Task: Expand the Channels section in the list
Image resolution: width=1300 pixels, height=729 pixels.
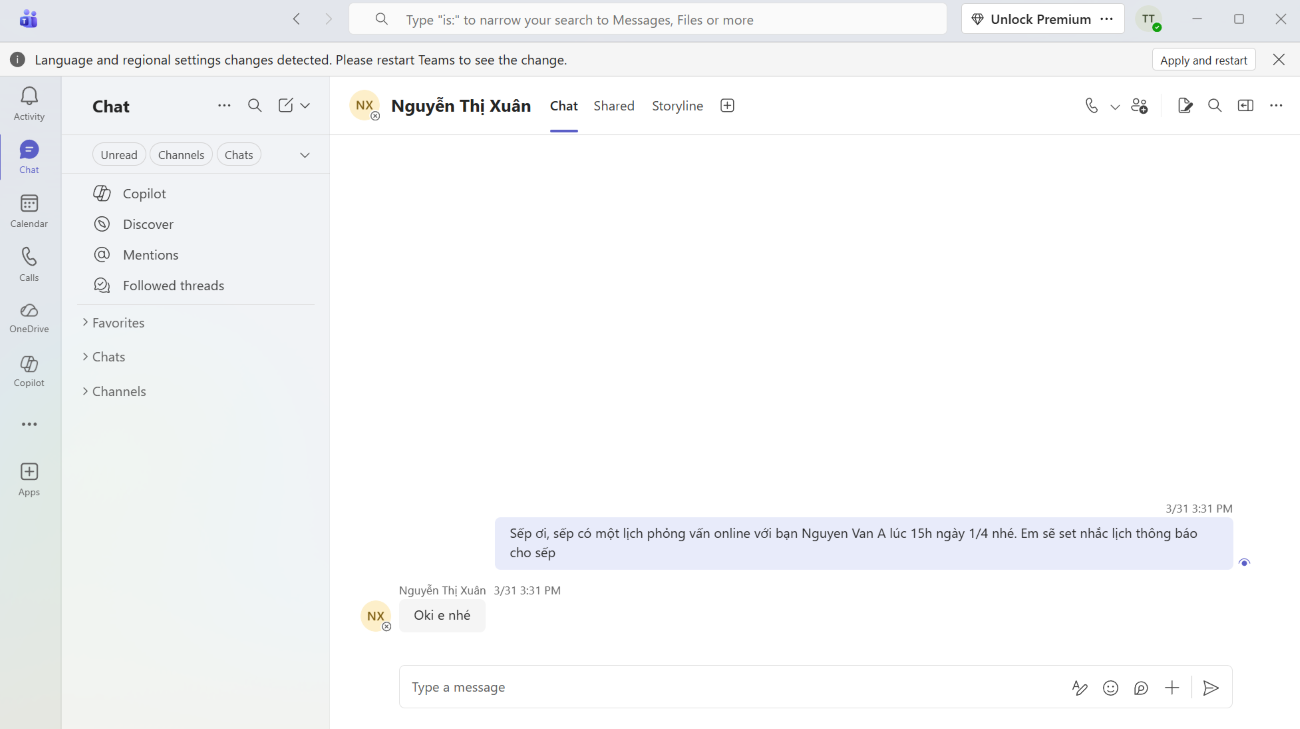Action: coord(114,392)
